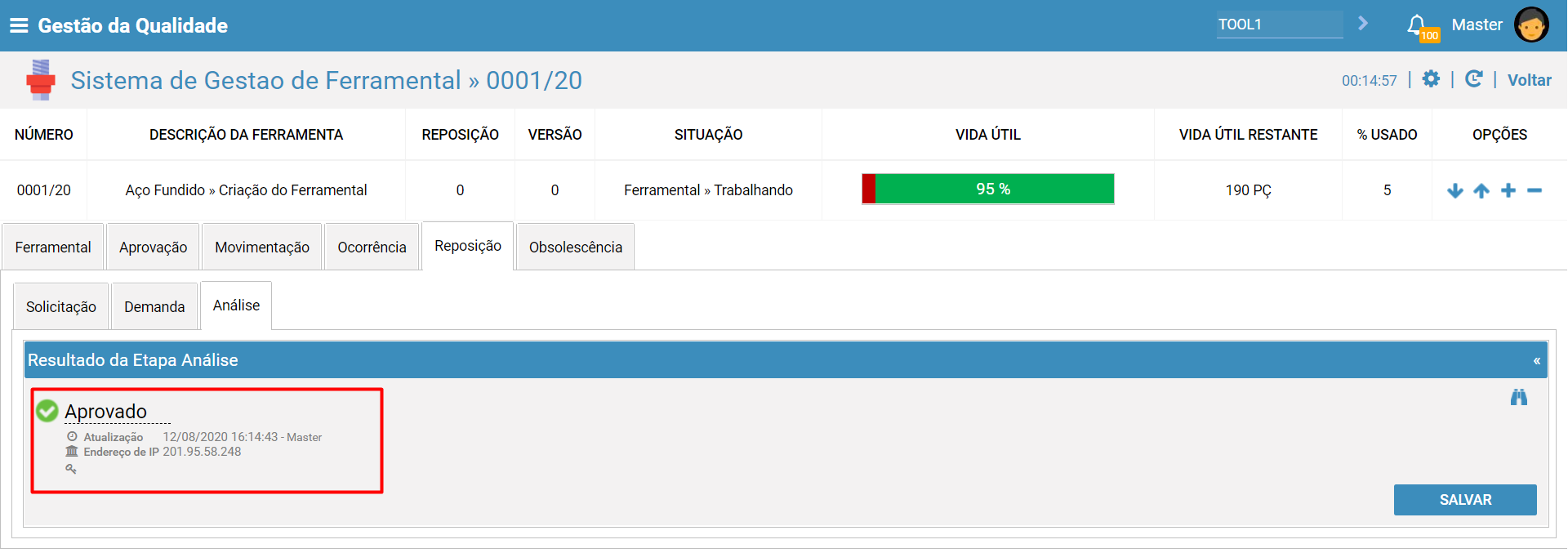Click the 201.95.58.248 IP address text
This screenshot has width=1568, height=553.
(x=202, y=452)
